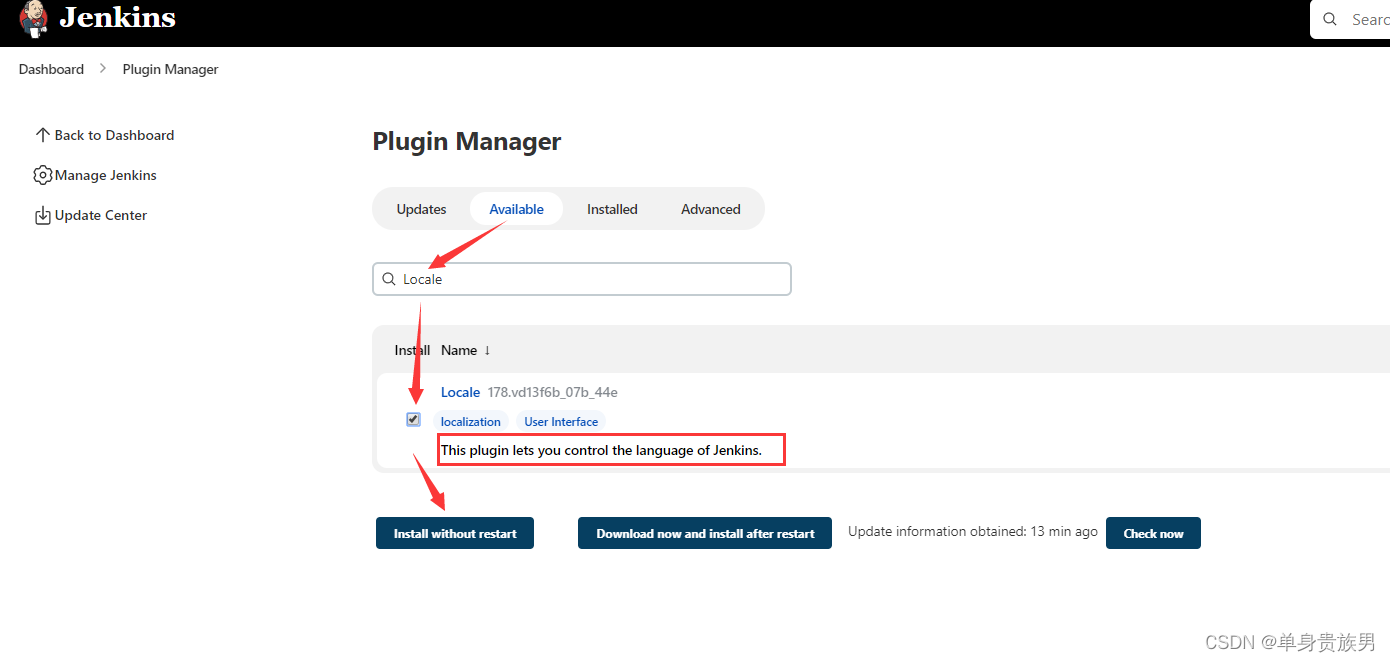Sort plugins by Name column
The width and height of the screenshot is (1390, 662).
[466, 350]
